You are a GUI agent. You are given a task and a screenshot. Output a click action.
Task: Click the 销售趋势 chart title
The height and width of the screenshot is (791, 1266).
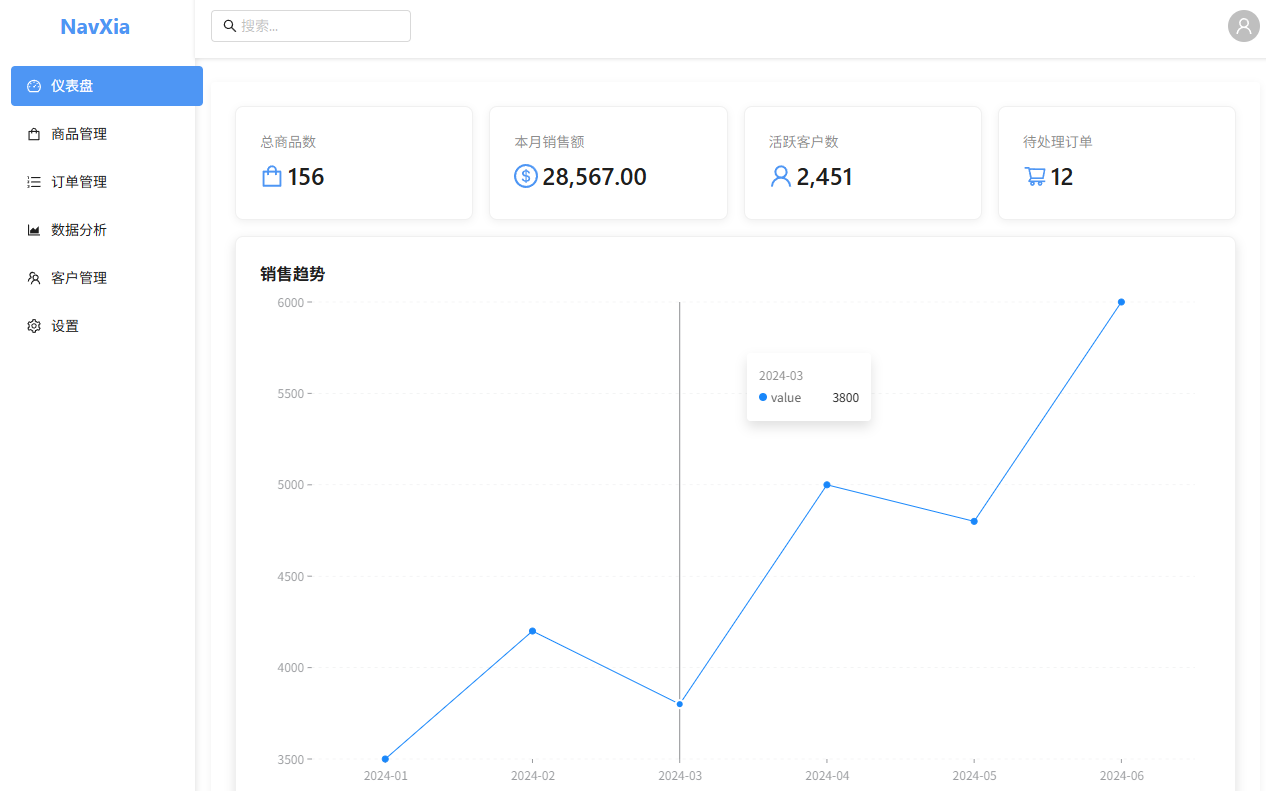[x=293, y=274]
